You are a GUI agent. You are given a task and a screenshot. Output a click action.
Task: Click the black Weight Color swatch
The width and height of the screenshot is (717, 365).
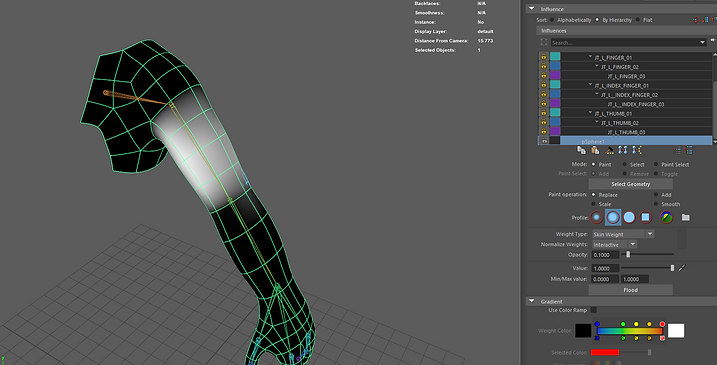583,331
